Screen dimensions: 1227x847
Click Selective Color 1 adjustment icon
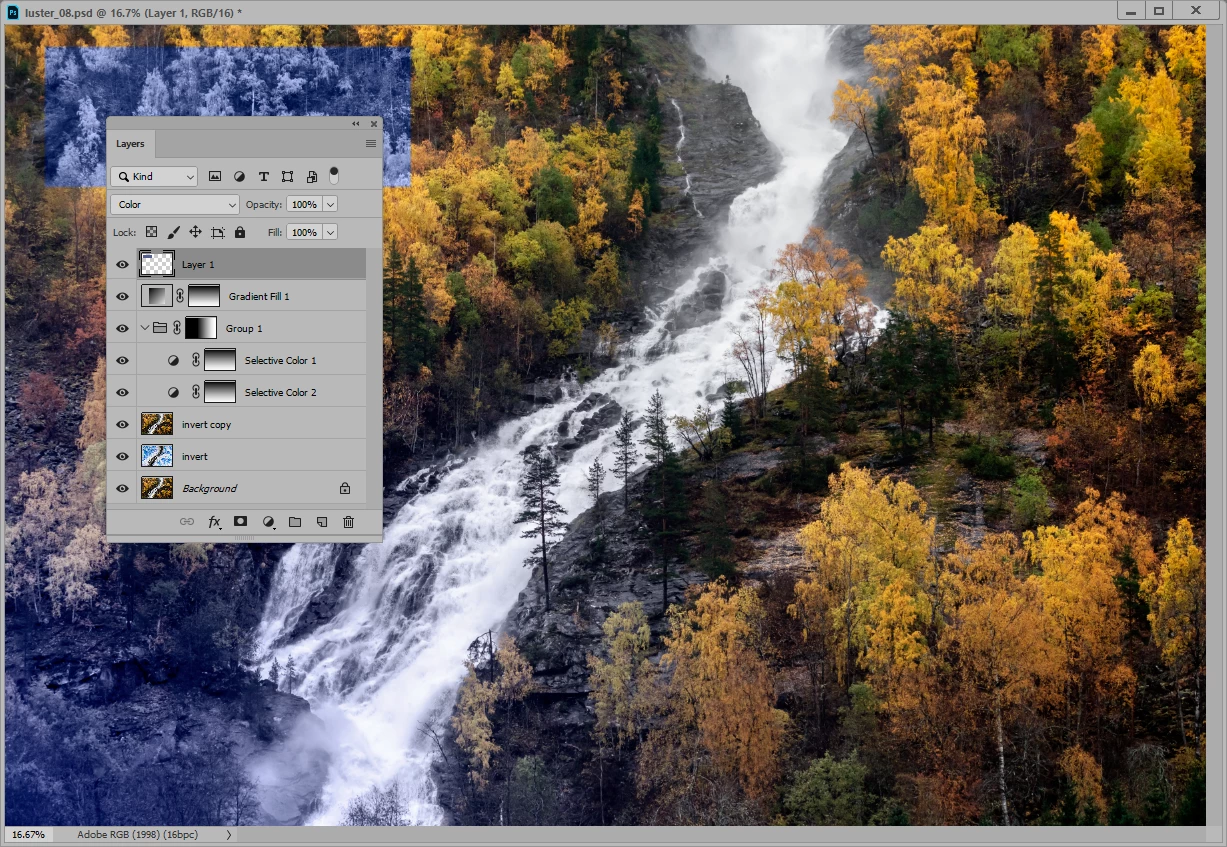point(174,361)
